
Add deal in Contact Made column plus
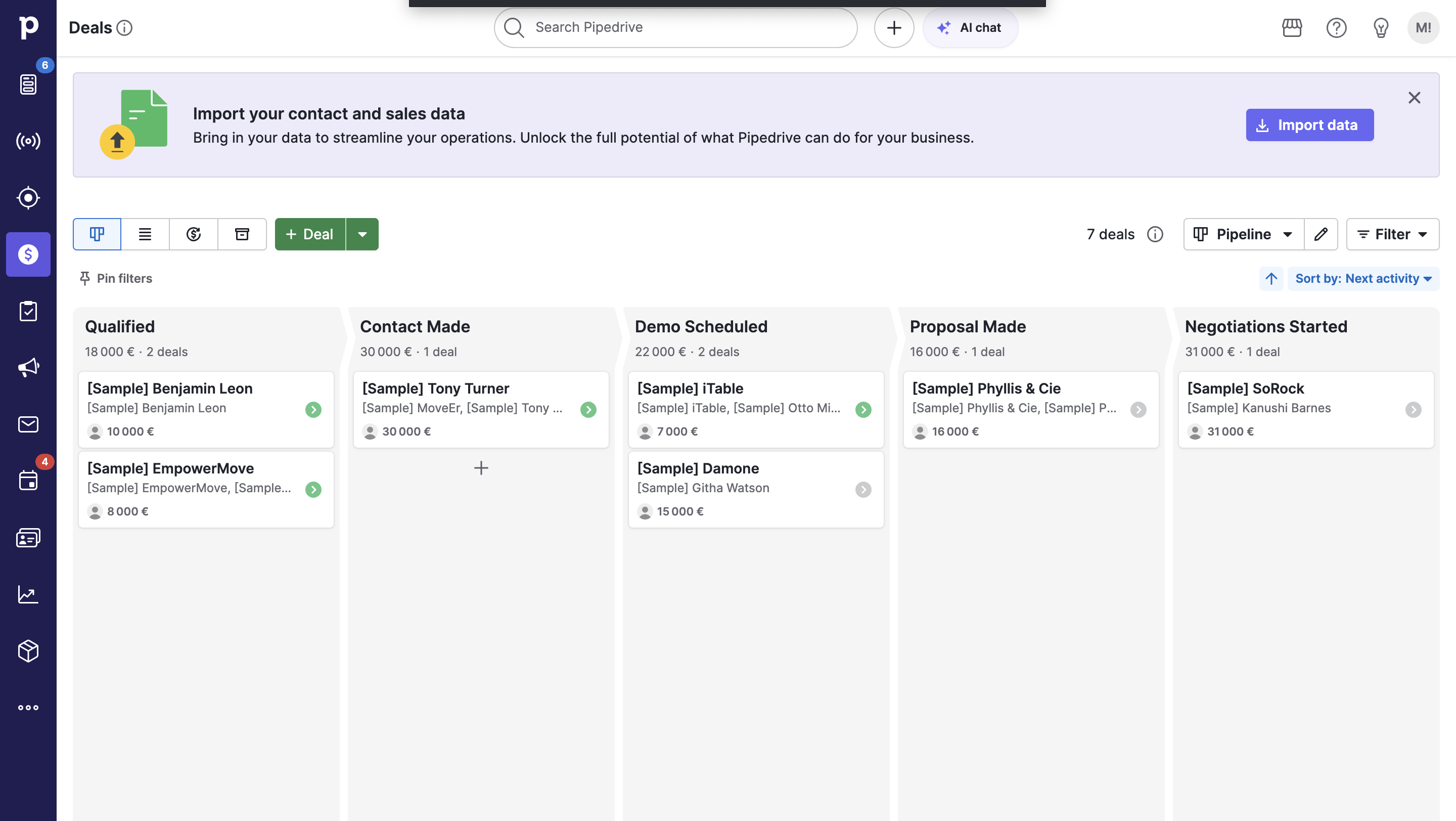(481, 467)
